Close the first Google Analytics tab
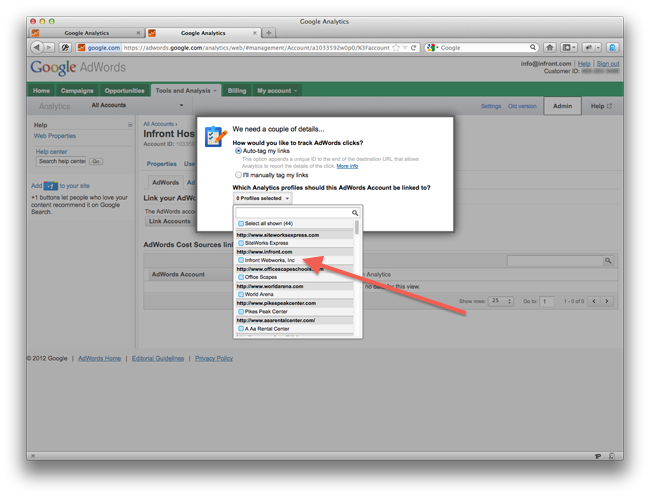The image size is (650, 497). [x=138, y=33]
